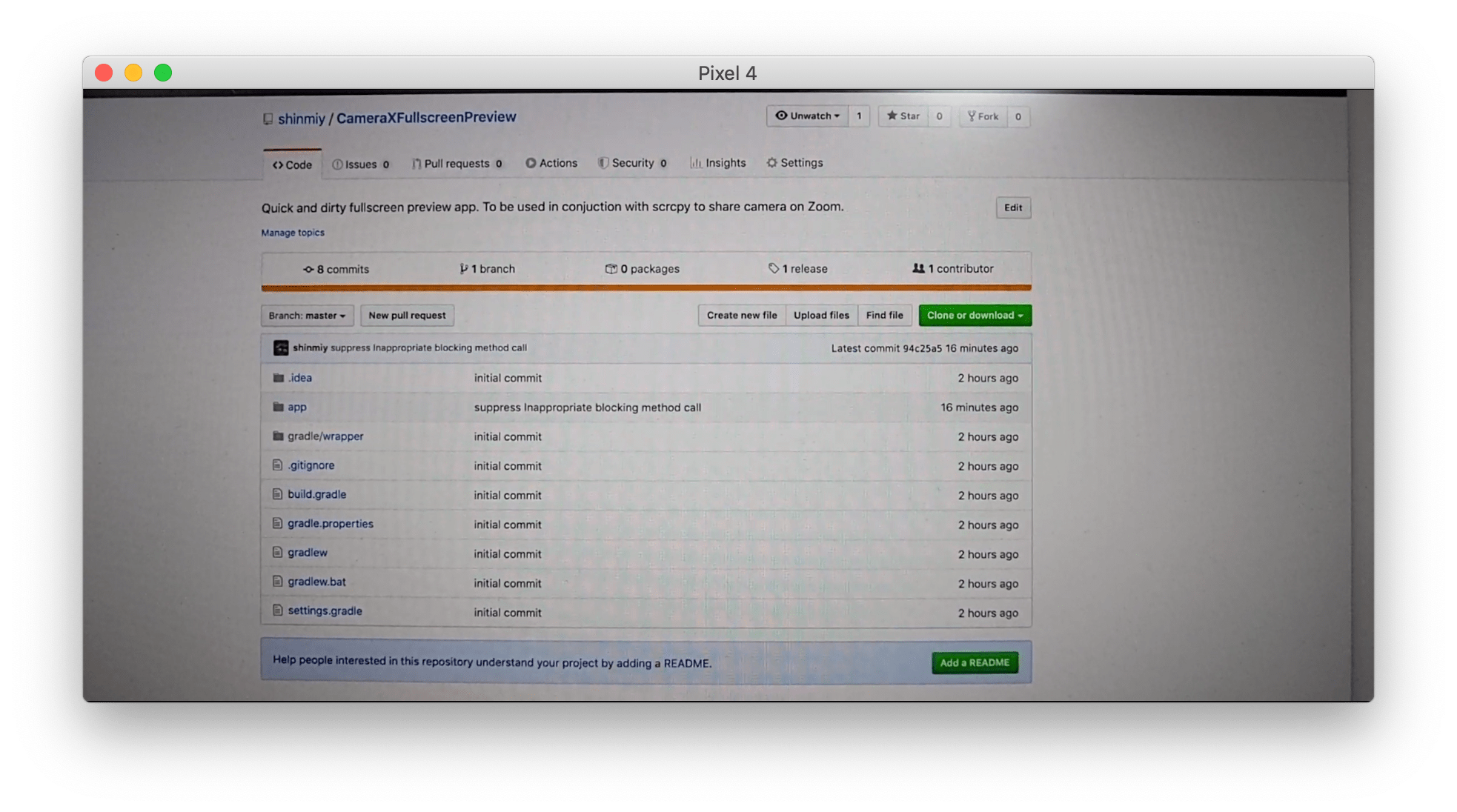Open the Unwatch notifications dropdown
Viewport: 1457px width, 812px height.
807,116
